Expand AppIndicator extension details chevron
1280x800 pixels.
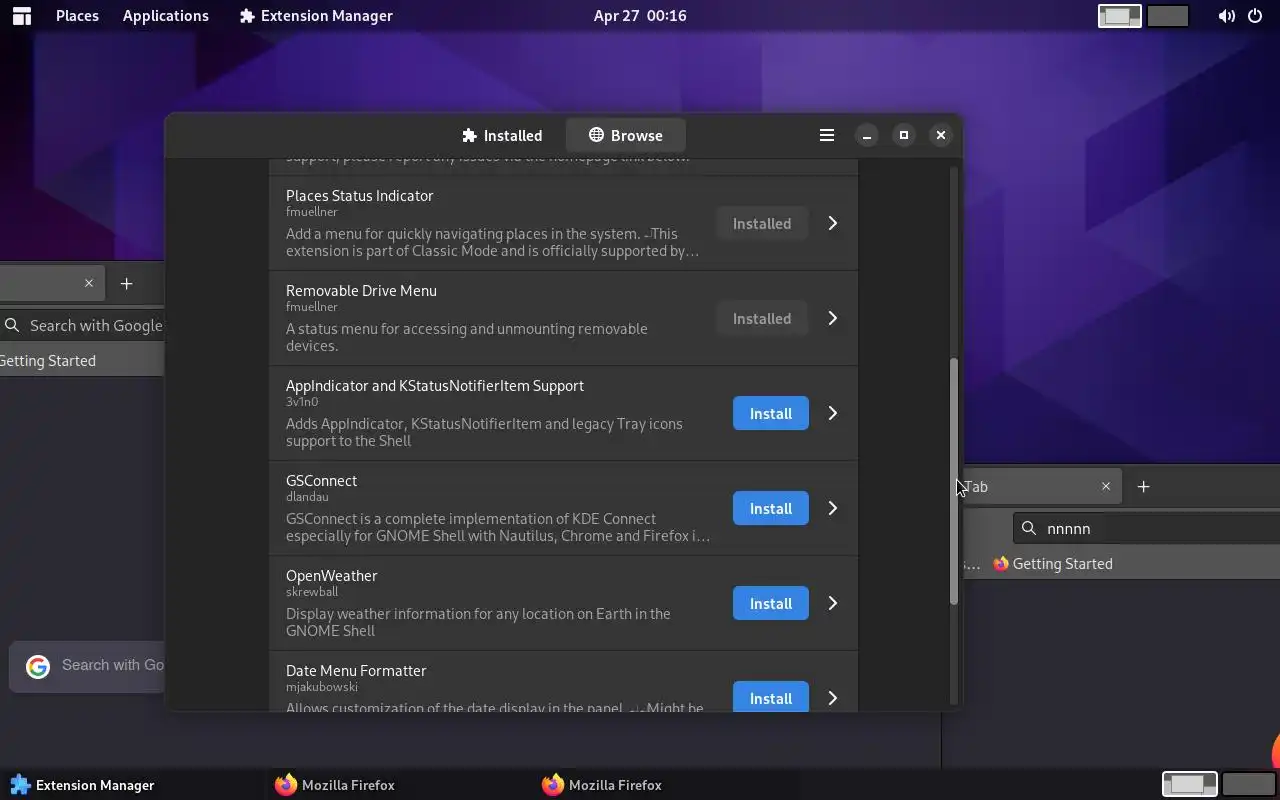click(x=832, y=413)
